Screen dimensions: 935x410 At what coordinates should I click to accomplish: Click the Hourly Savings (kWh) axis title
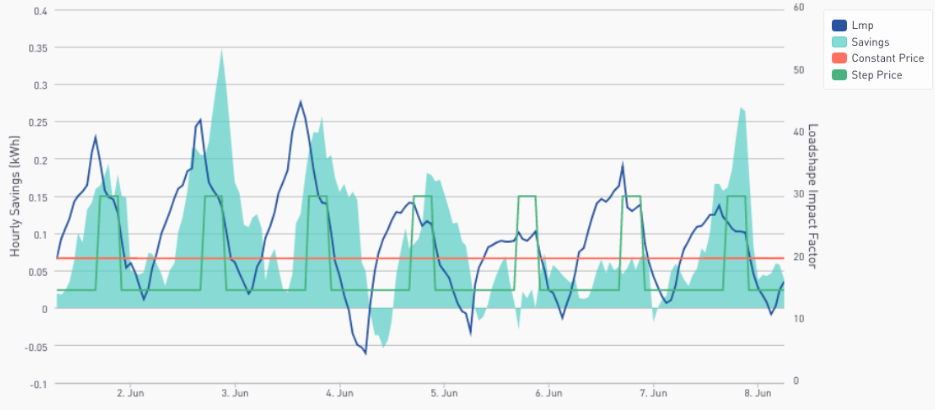15,197
